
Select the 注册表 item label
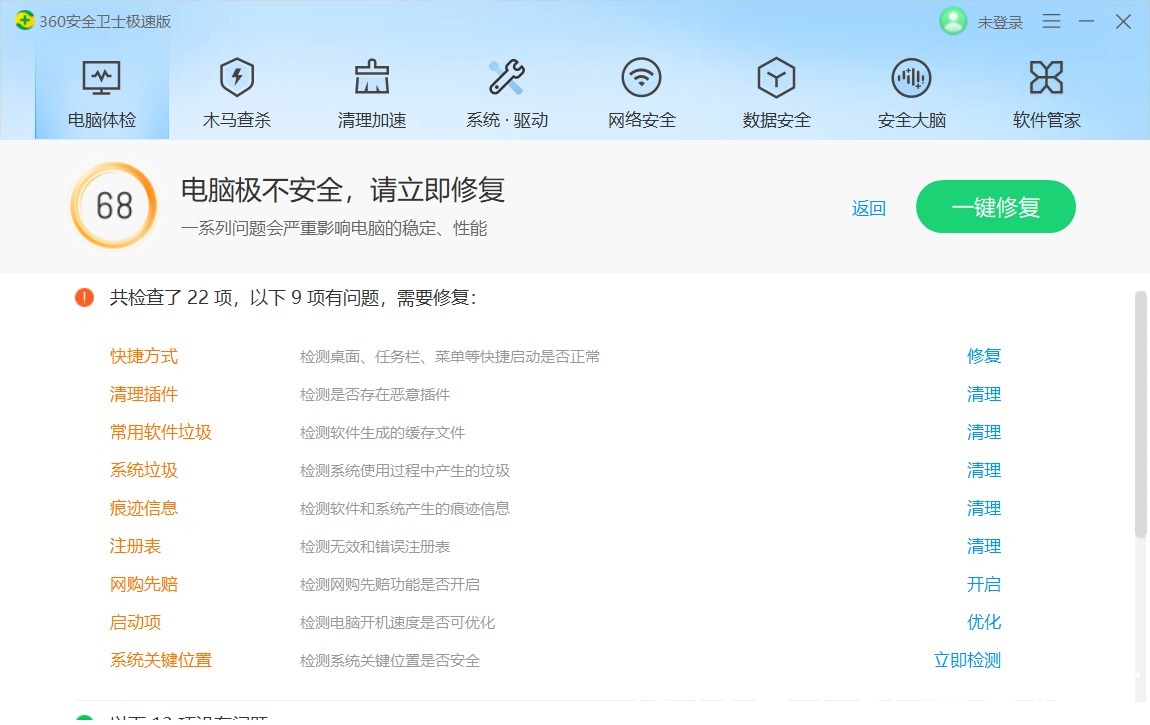[x=135, y=547]
